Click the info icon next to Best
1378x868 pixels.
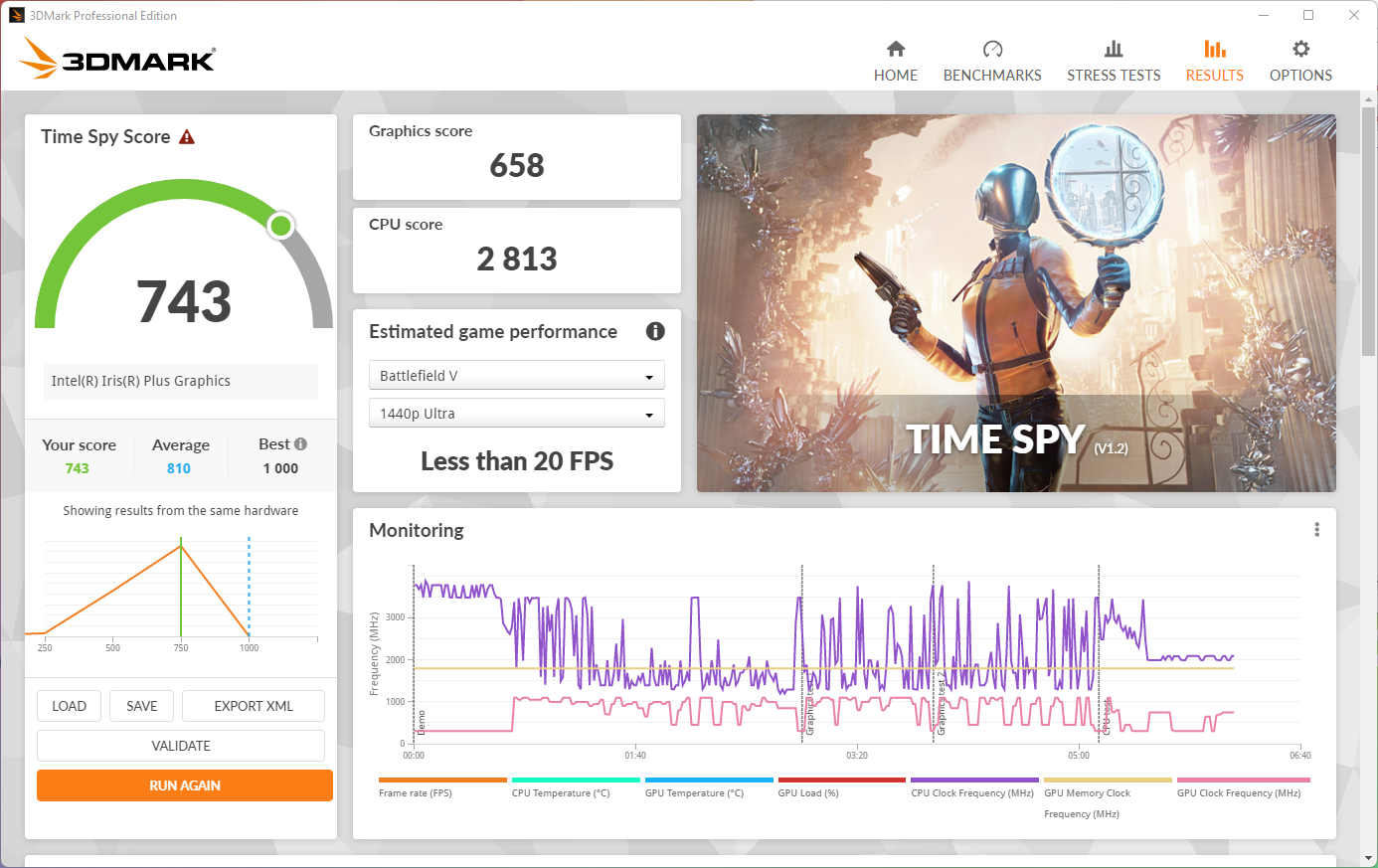pos(300,444)
